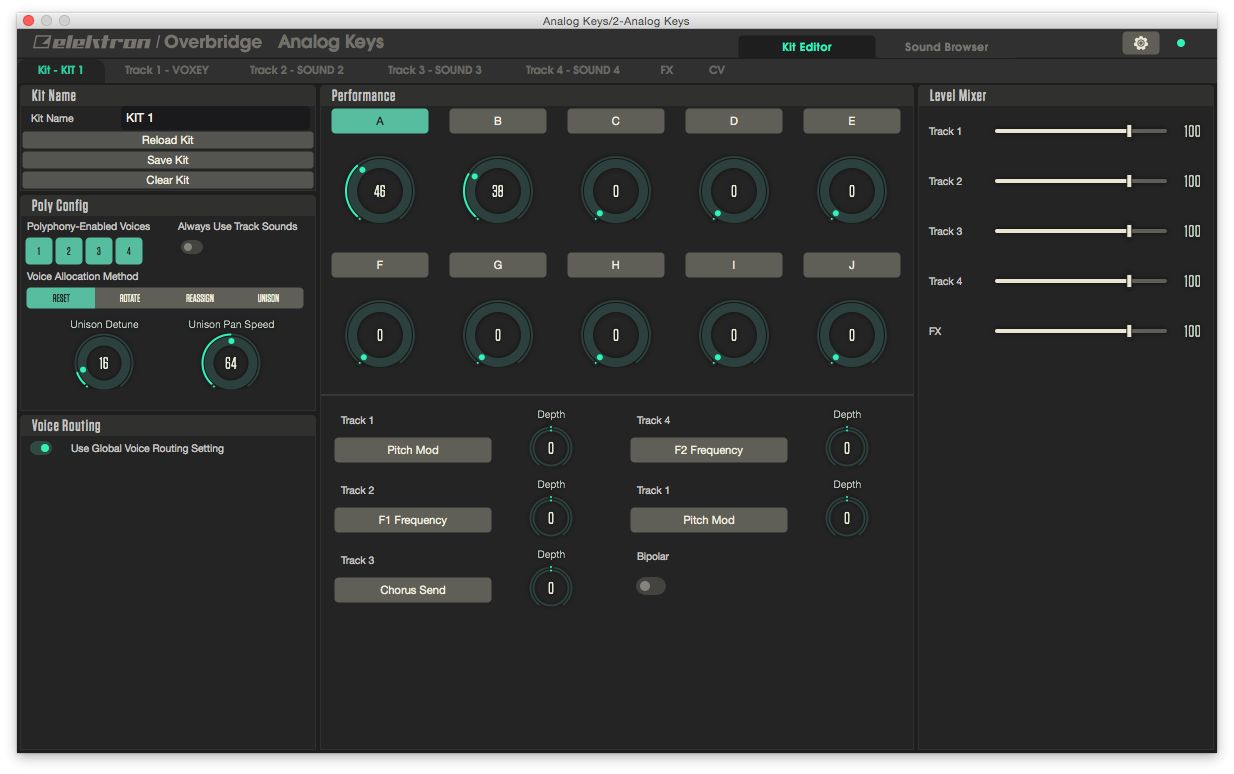The width and height of the screenshot is (1234, 774).
Task: Switch to Sound Browser tab
Action: [x=946, y=46]
